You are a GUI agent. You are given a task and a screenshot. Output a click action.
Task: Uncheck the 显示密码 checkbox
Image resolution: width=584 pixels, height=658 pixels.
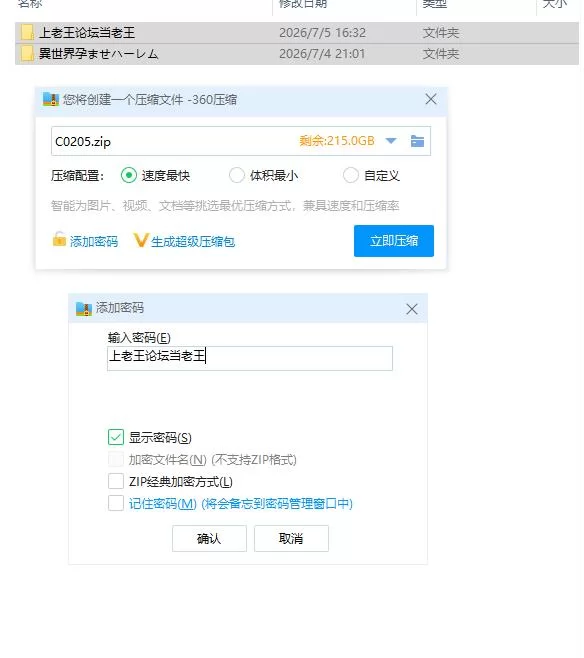click(116, 437)
